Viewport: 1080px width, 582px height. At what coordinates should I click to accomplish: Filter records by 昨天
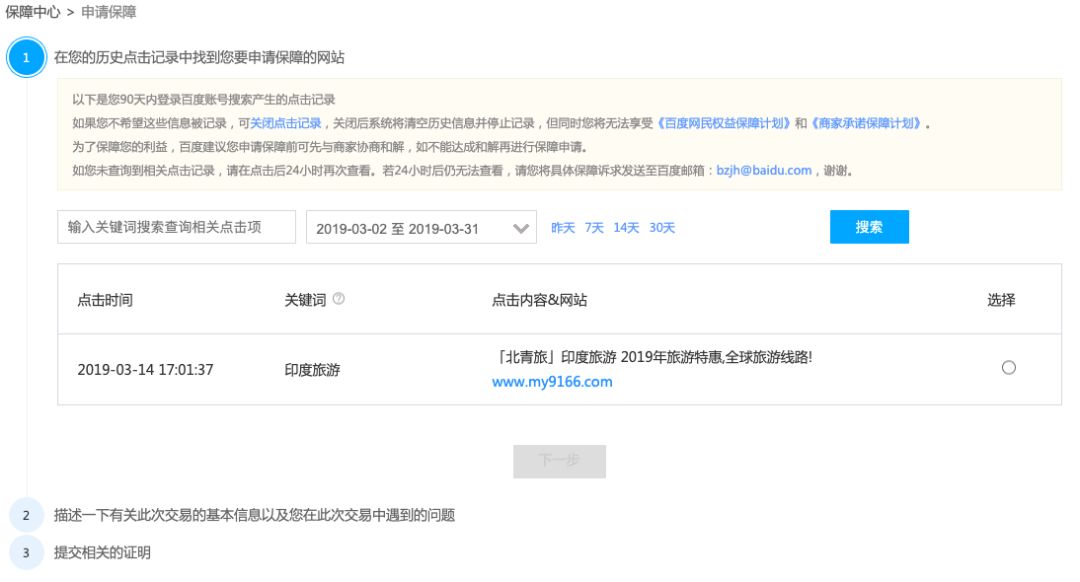pos(563,228)
